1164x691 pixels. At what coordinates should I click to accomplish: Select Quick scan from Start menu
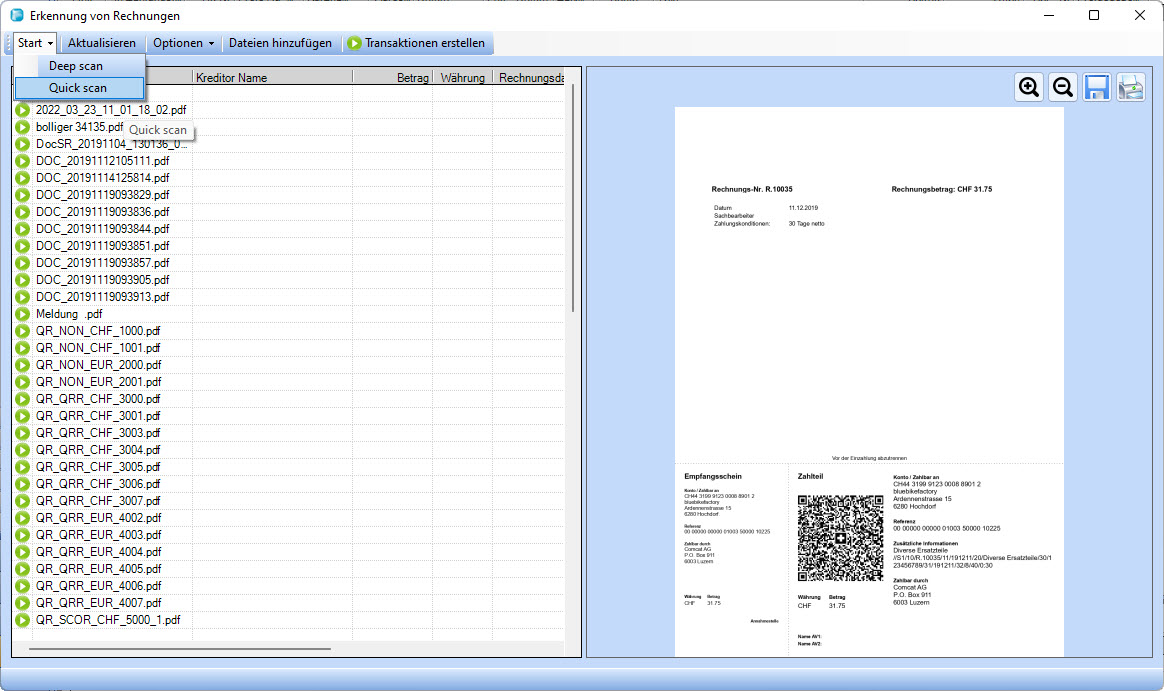[78, 88]
